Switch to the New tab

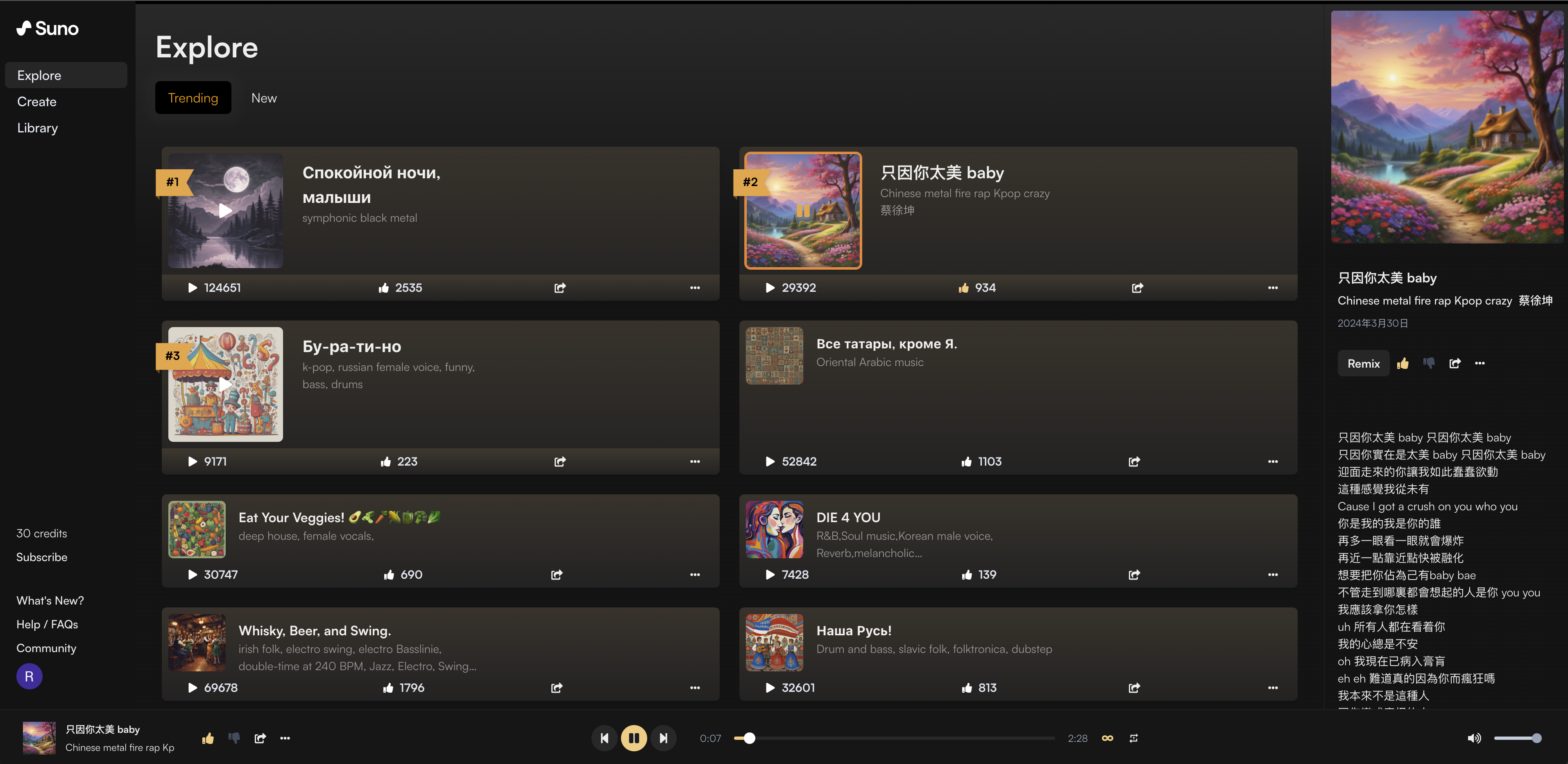point(263,98)
